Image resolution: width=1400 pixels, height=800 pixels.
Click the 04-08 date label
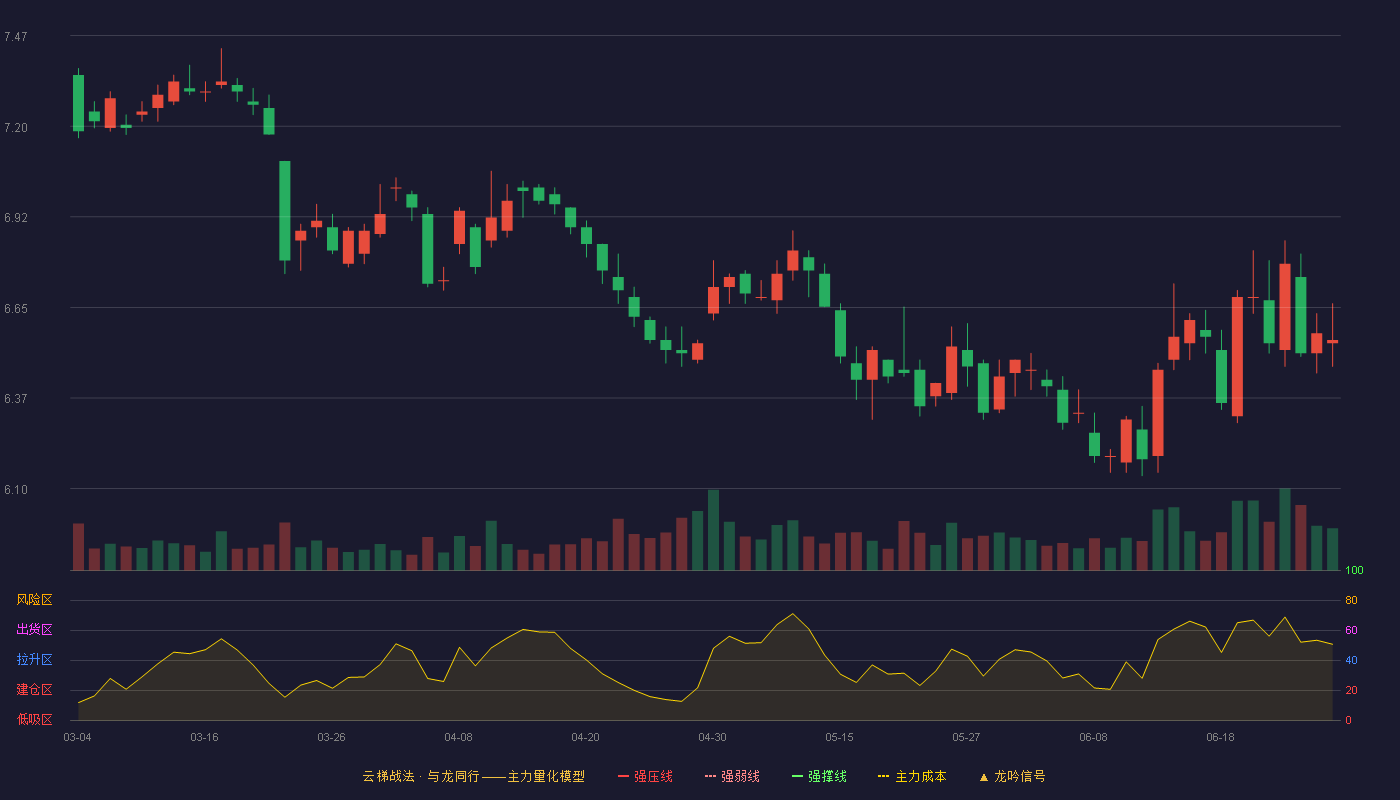[x=458, y=737]
